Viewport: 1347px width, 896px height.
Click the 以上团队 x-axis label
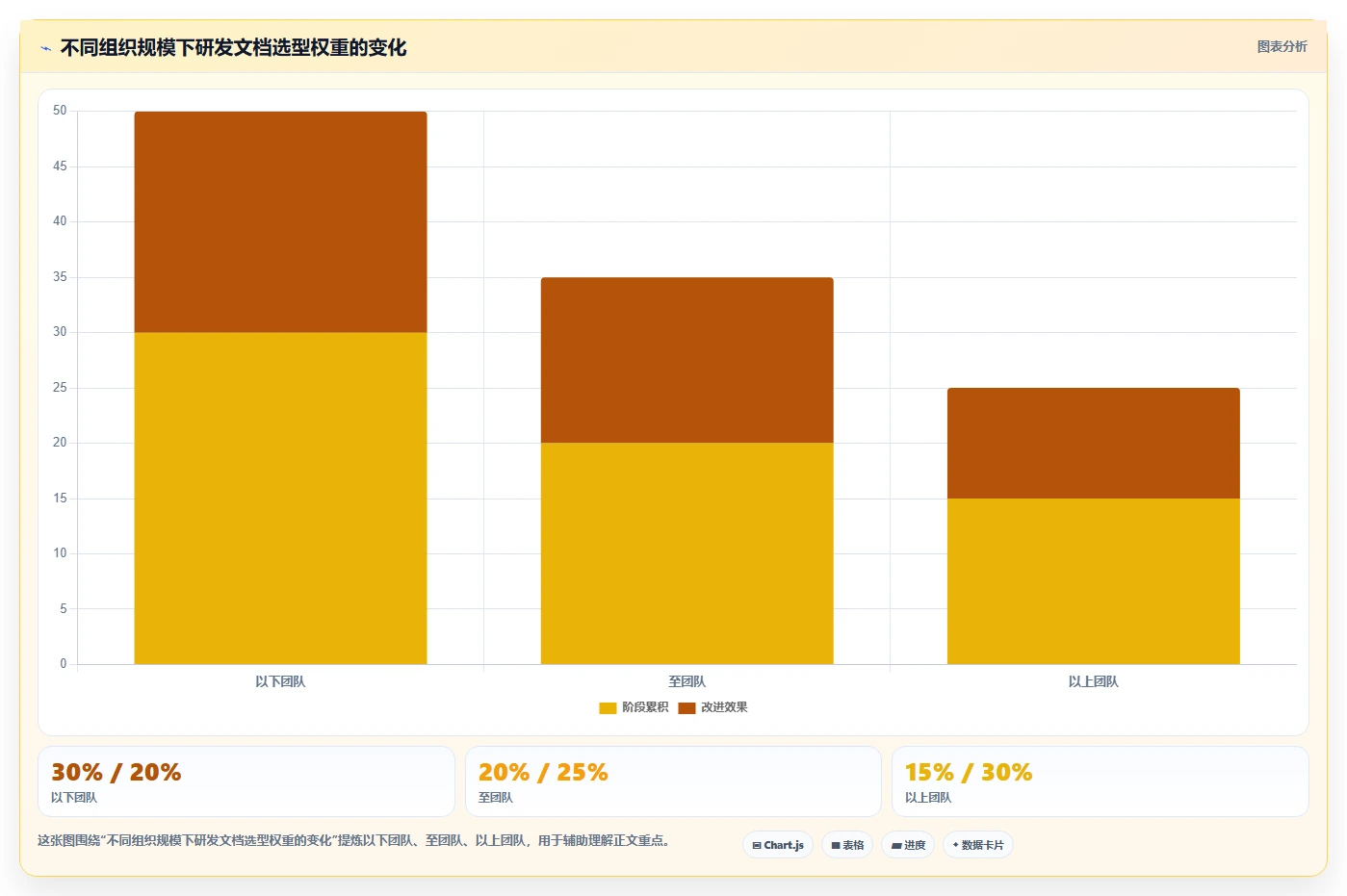(x=1093, y=681)
